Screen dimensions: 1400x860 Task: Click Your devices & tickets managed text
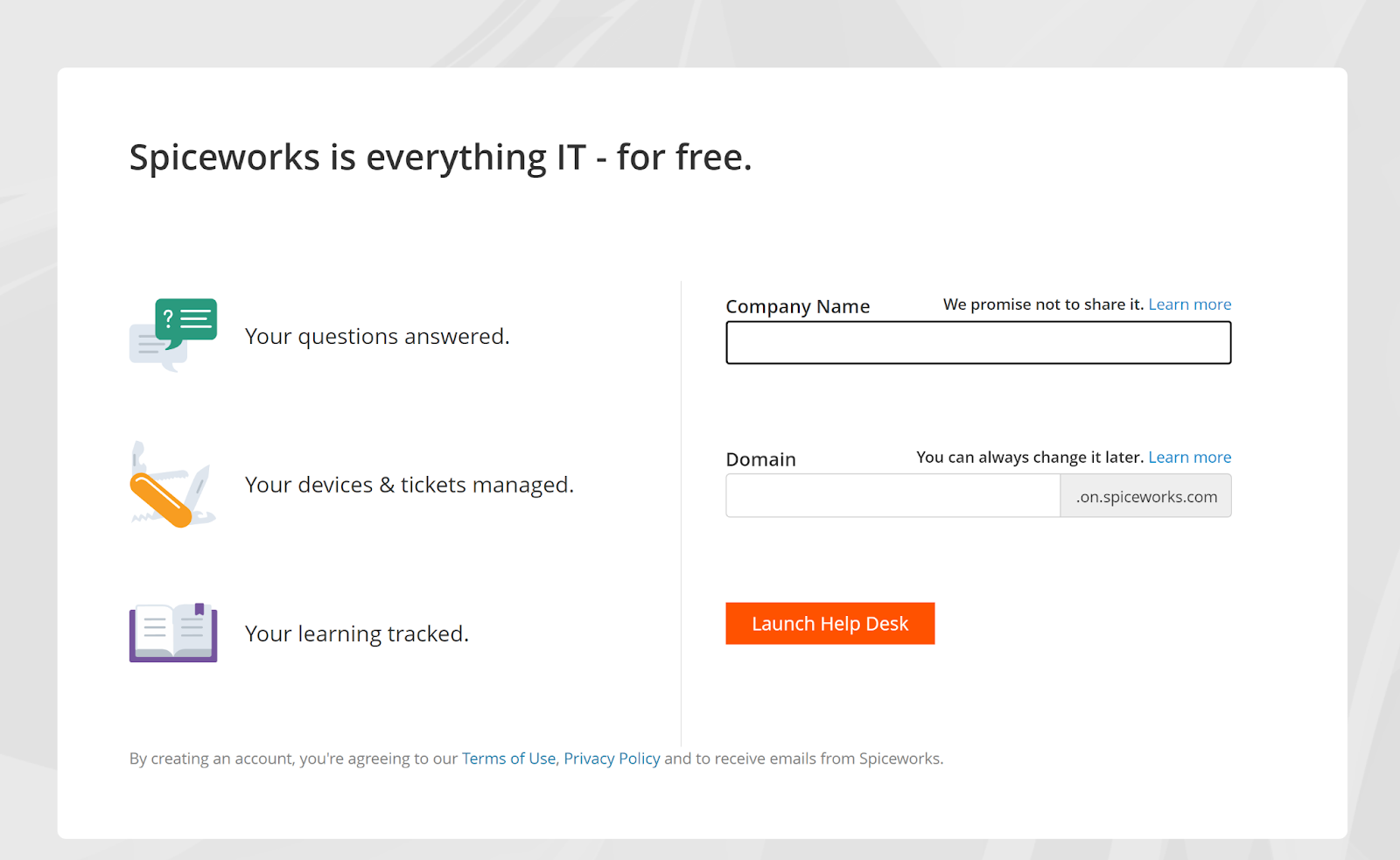(409, 486)
